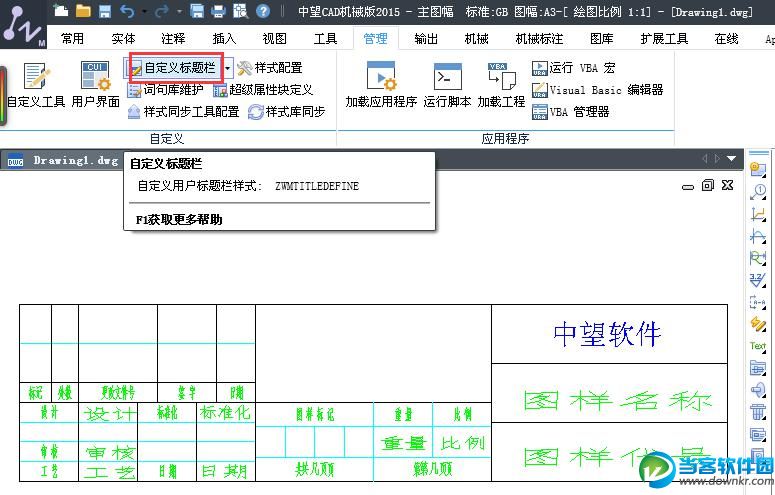
Task: Redo action with the grey arrow
Action: tap(162, 11)
